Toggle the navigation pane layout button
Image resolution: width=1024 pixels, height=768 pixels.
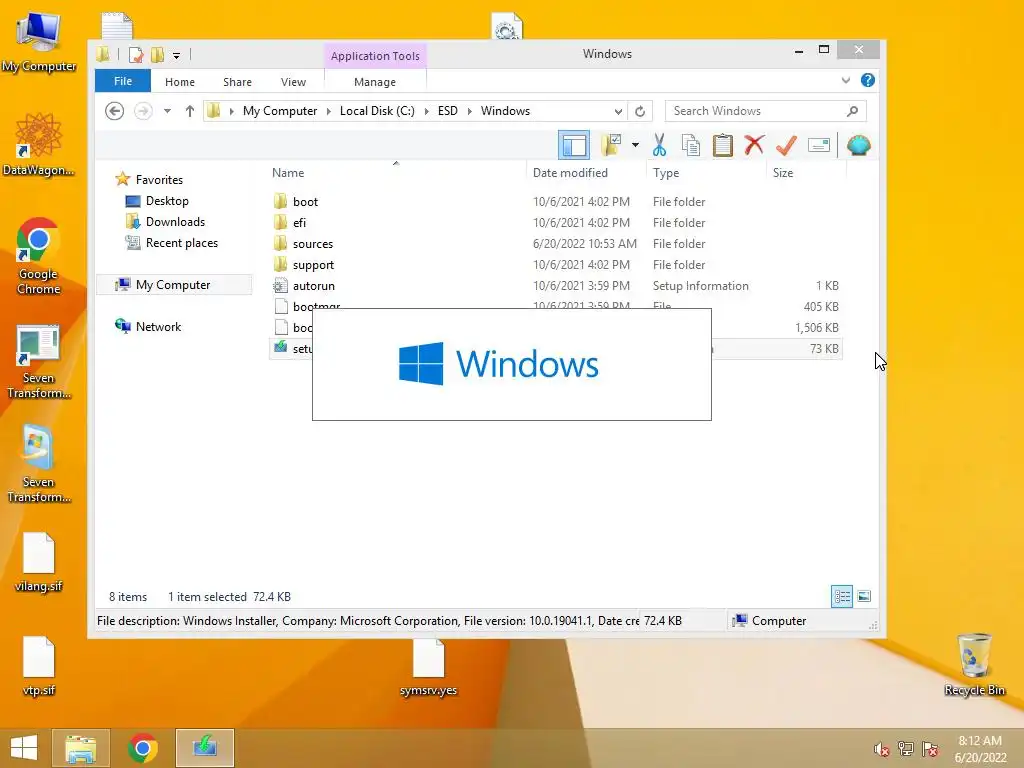[574, 145]
